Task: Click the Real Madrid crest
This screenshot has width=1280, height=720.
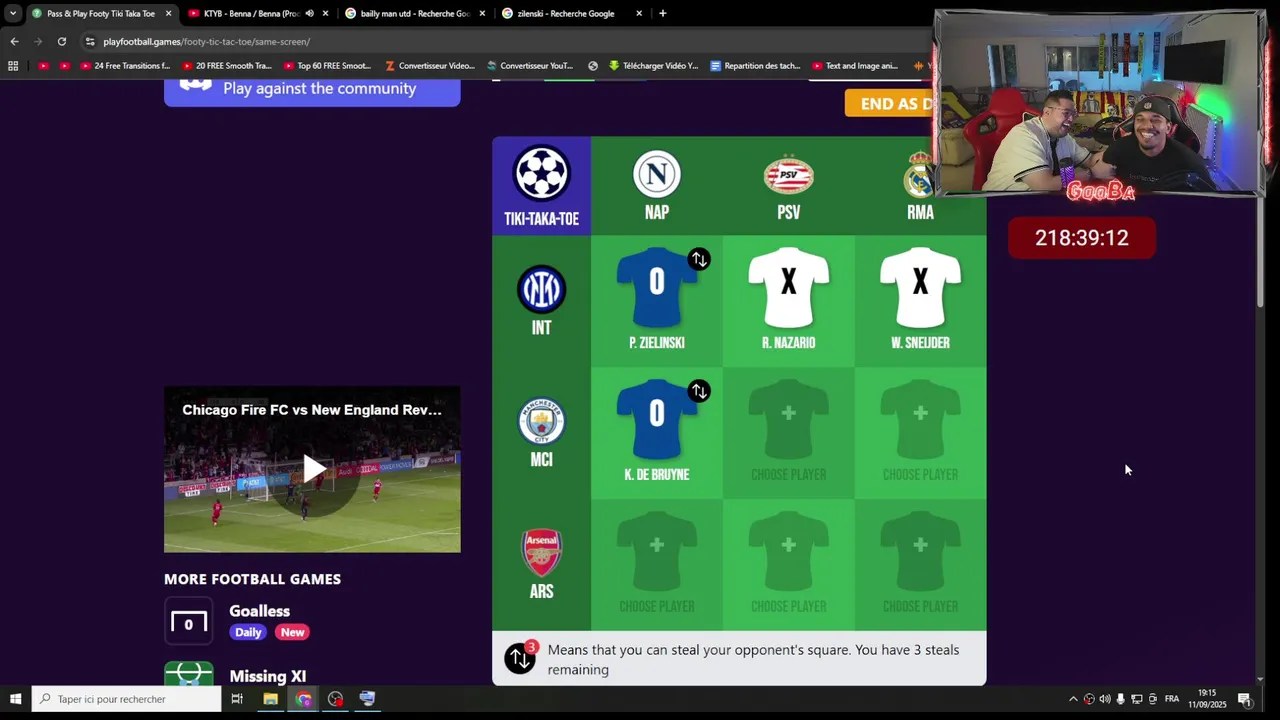Action: [x=919, y=175]
